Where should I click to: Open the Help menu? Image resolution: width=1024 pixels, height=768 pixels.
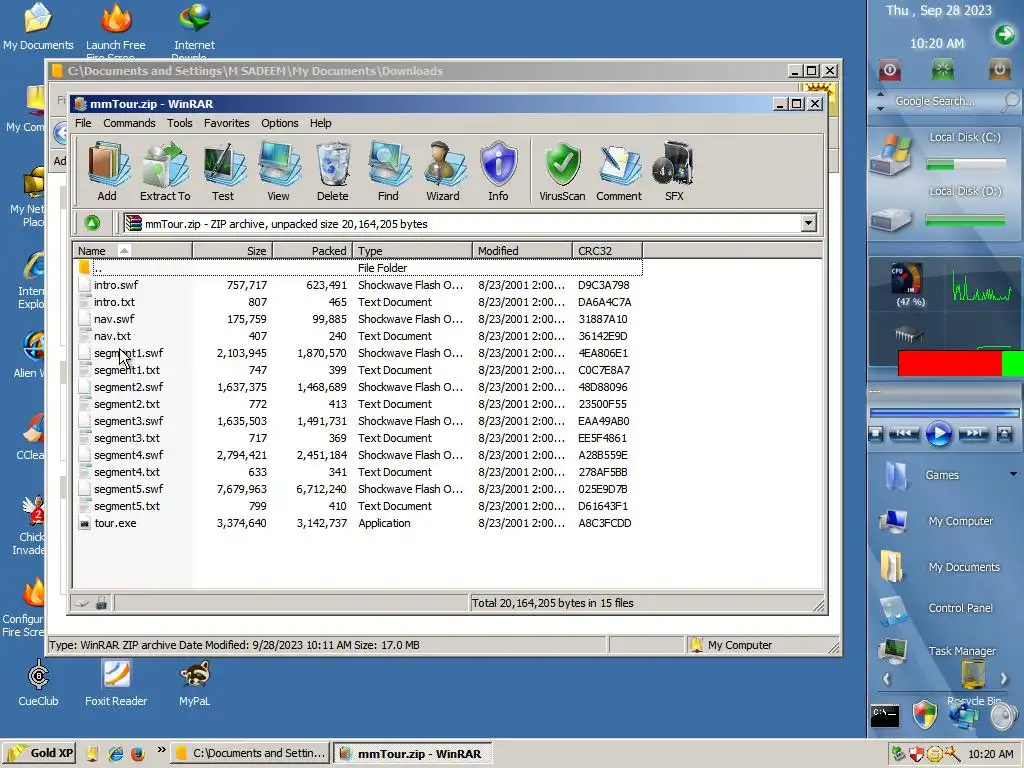click(320, 123)
